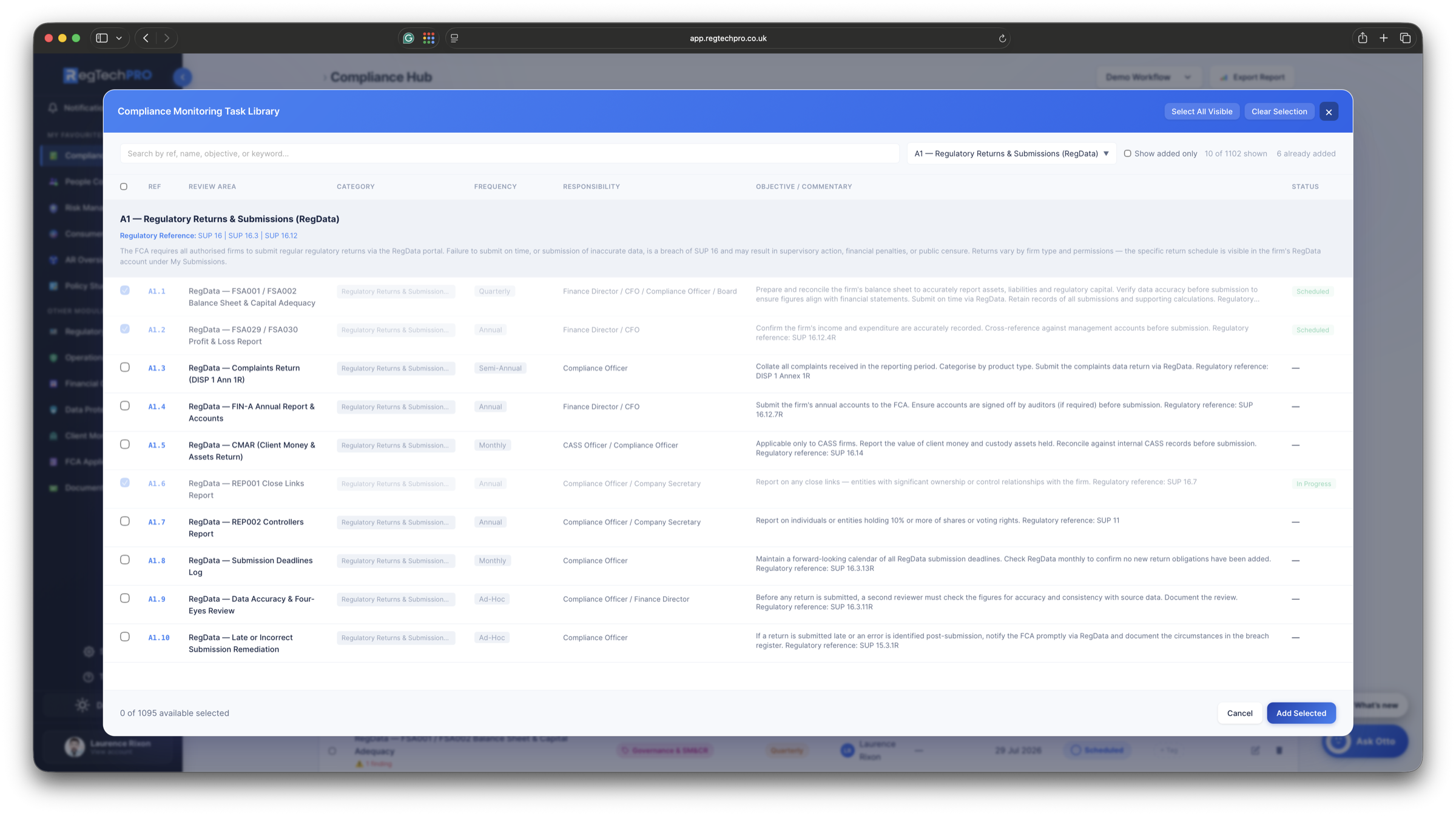Viewport: 1456px width, 816px height.
Task: Open the SUP 16.12 regulatory reference link
Action: coord(281,235)
